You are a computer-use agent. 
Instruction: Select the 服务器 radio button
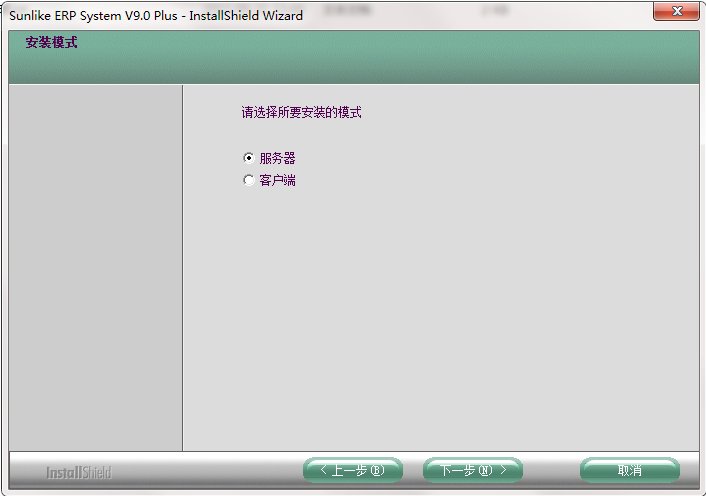pos(249,158)
